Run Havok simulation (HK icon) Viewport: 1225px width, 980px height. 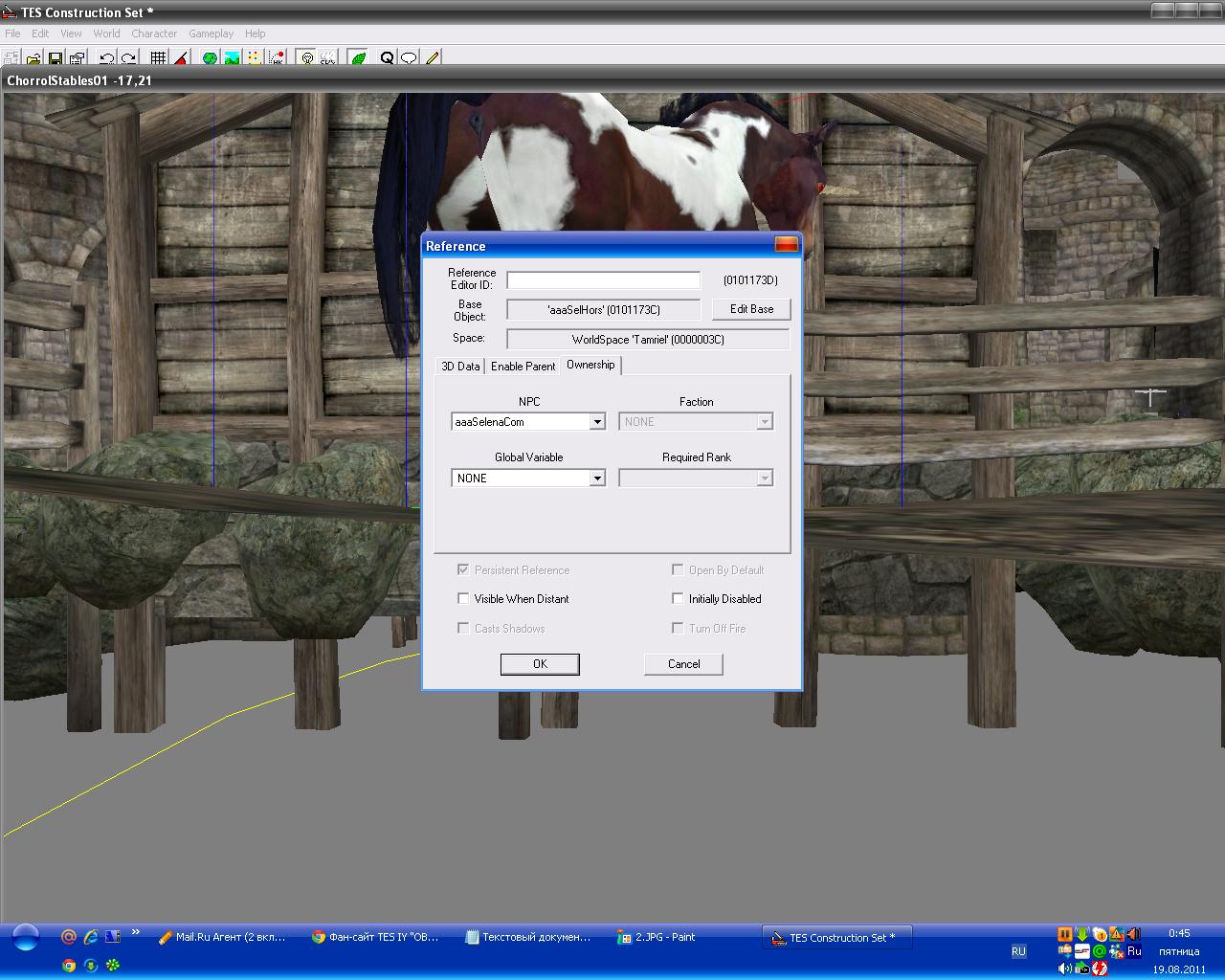click(x=276, y=58)
